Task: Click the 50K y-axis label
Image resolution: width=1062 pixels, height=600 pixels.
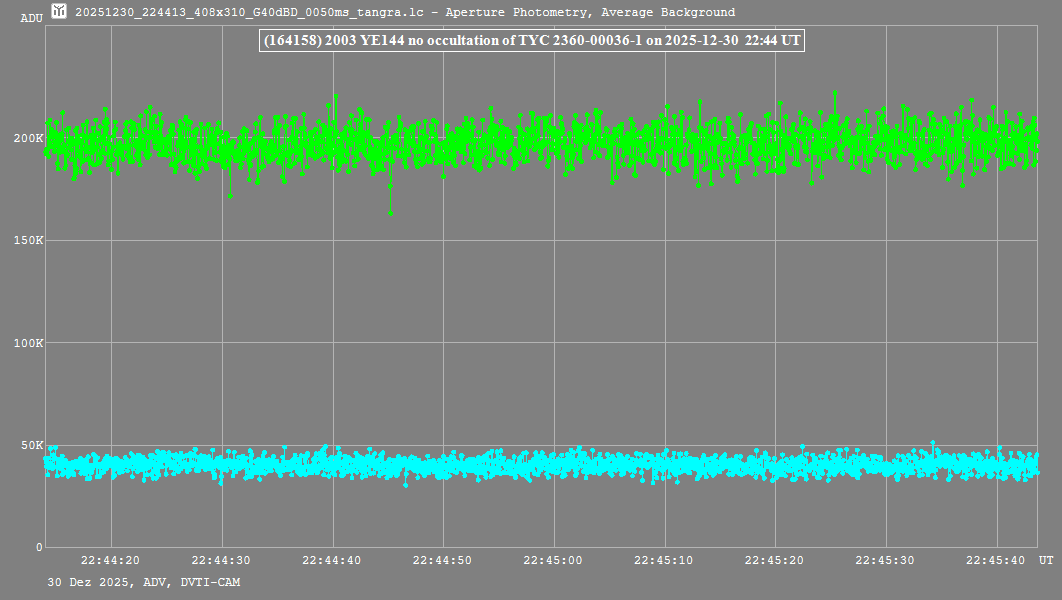Action: point(30,445)
